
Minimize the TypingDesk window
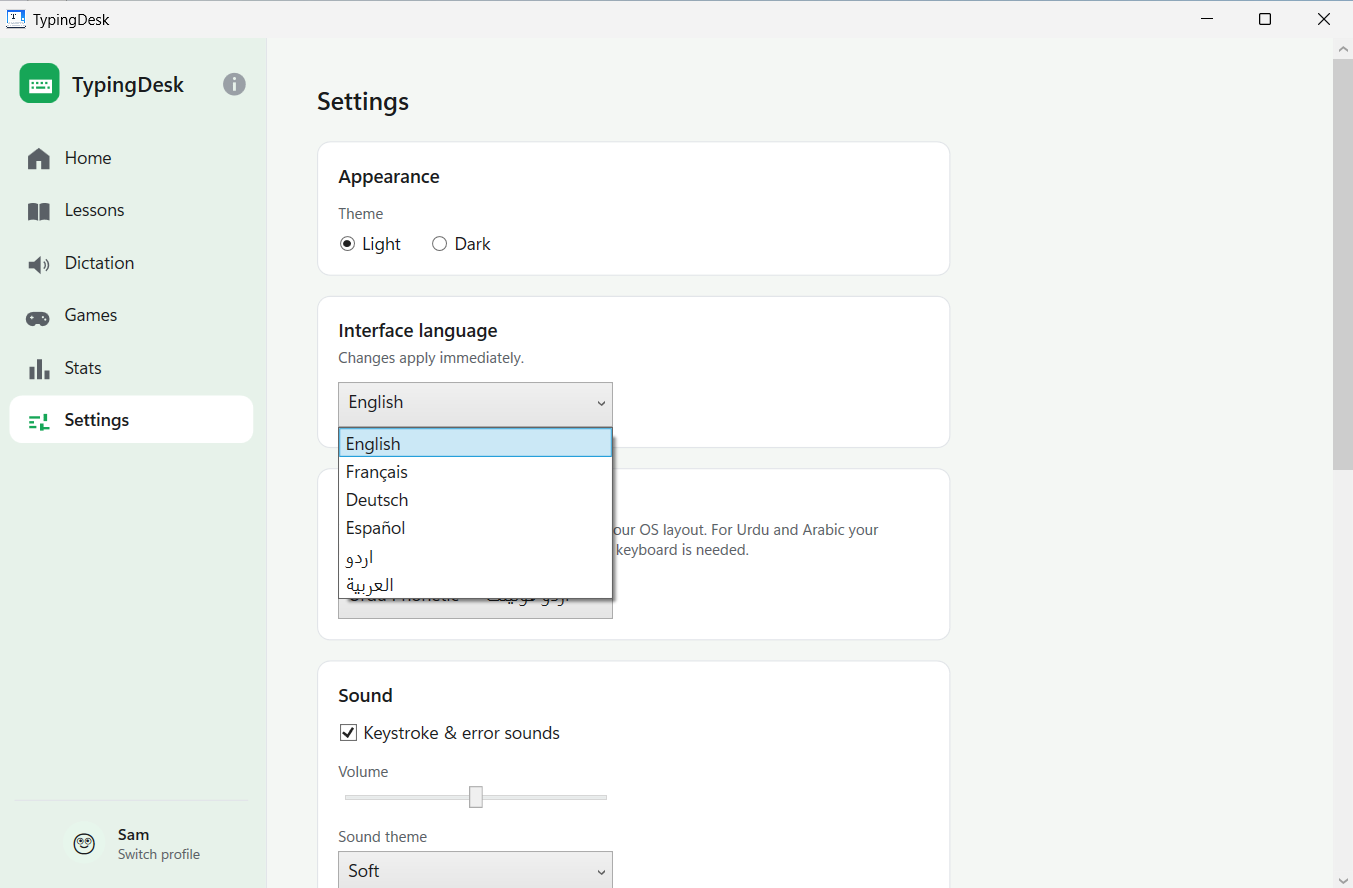[x=1207, y=19]
